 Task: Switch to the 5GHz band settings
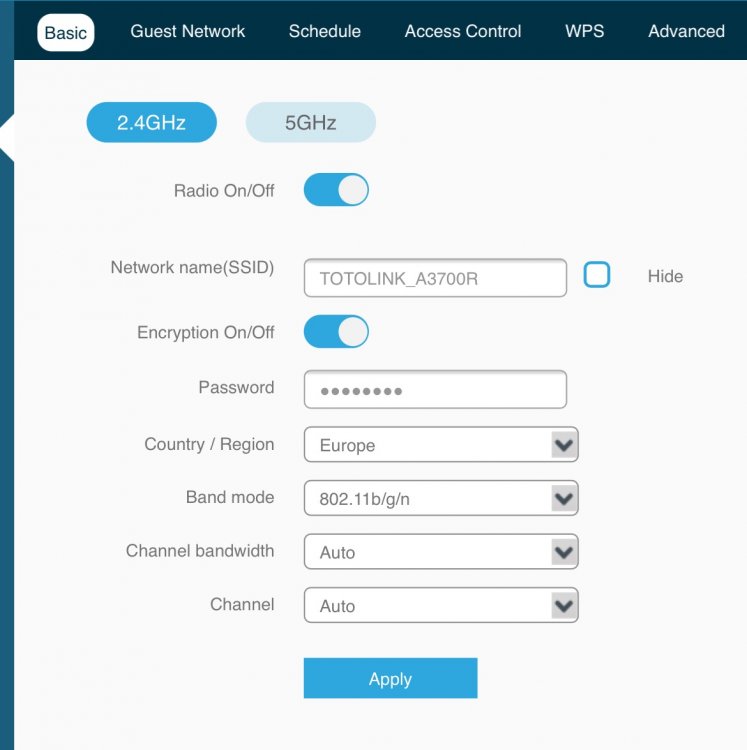tap(310, 123)
